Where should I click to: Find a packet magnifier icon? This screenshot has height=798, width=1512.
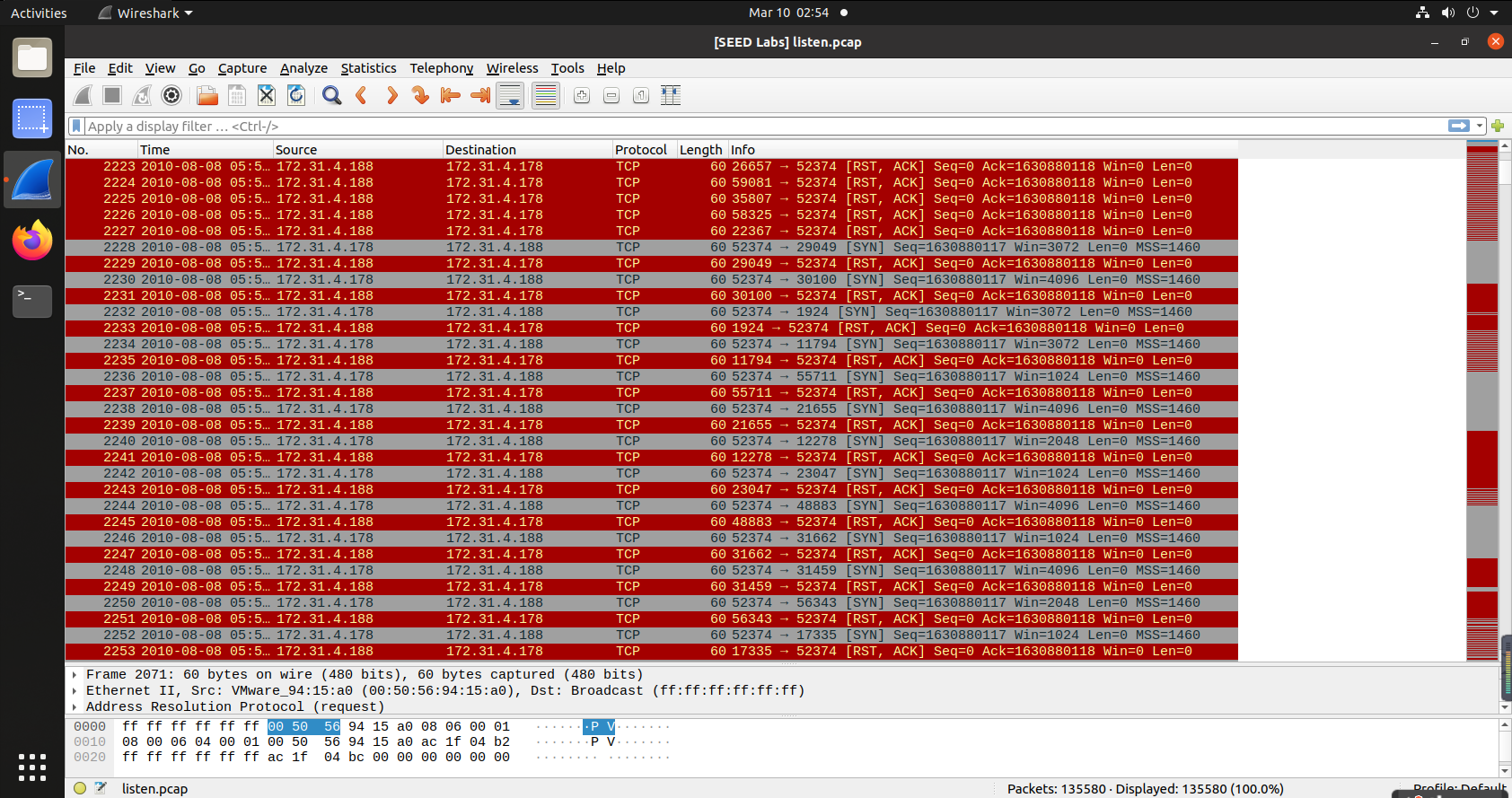pyautogui.click(x=331, y=95)
